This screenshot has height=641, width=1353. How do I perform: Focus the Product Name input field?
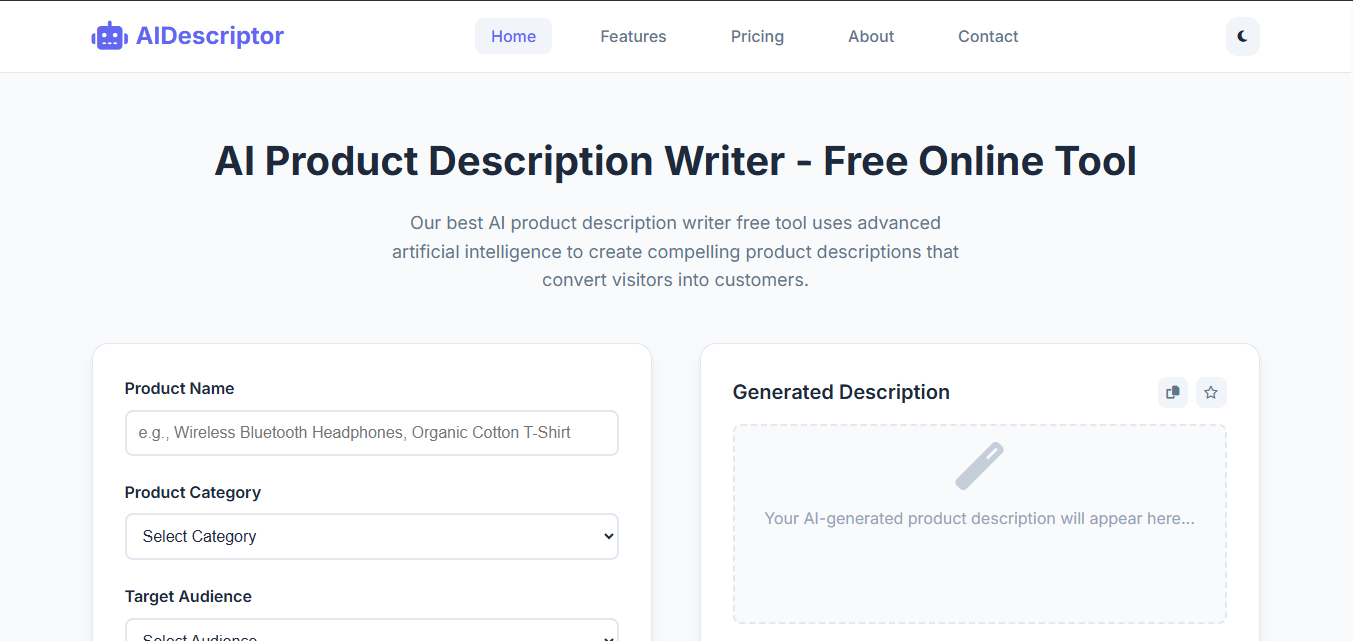point(372,433)
